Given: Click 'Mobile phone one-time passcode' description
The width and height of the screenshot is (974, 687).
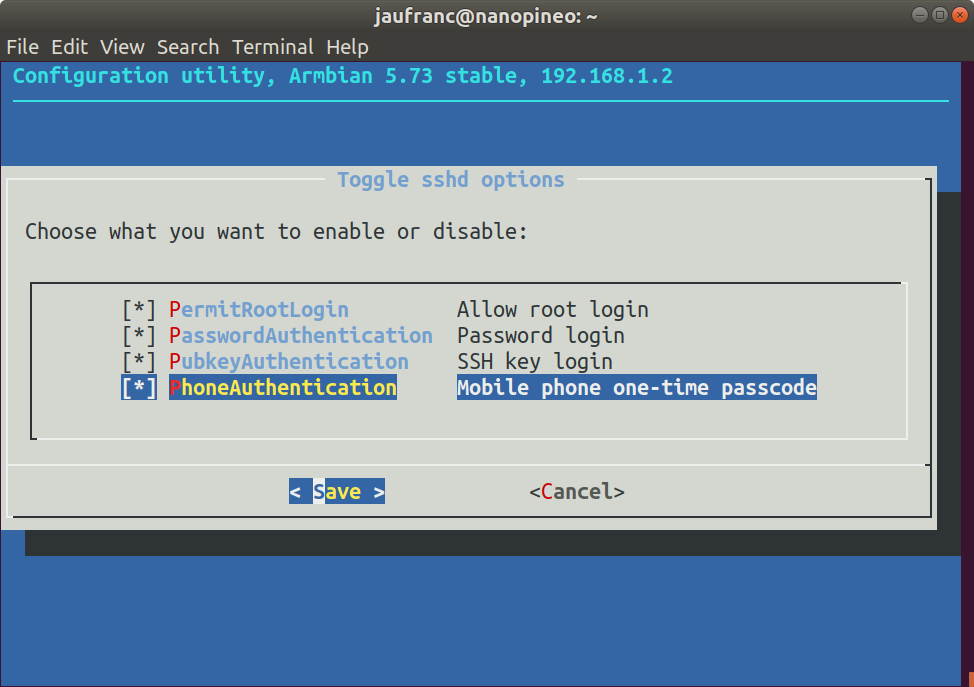Looking at the screenshot, I should [x=637, y=388].
